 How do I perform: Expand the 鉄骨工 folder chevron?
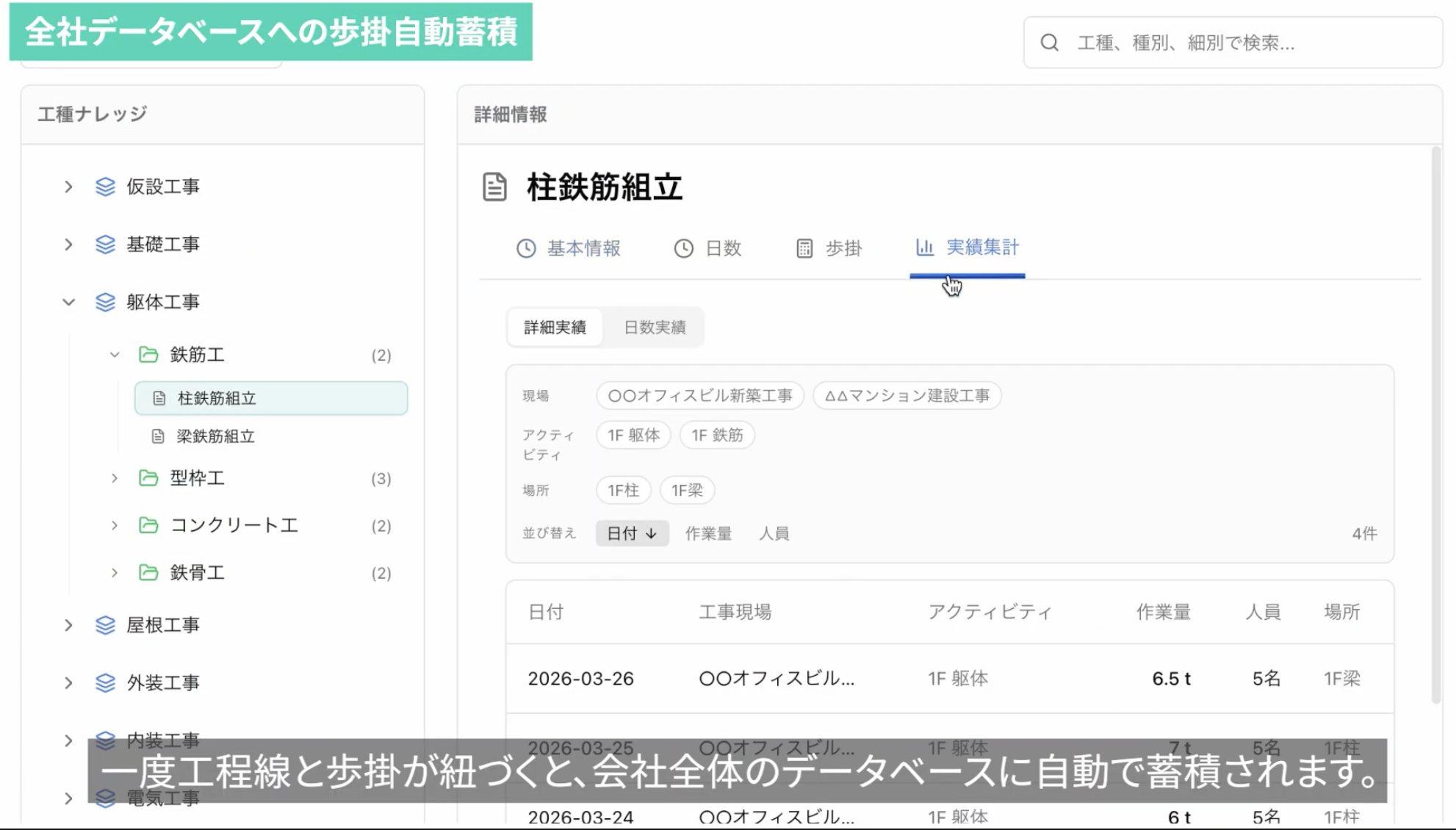tap(115, 572)
